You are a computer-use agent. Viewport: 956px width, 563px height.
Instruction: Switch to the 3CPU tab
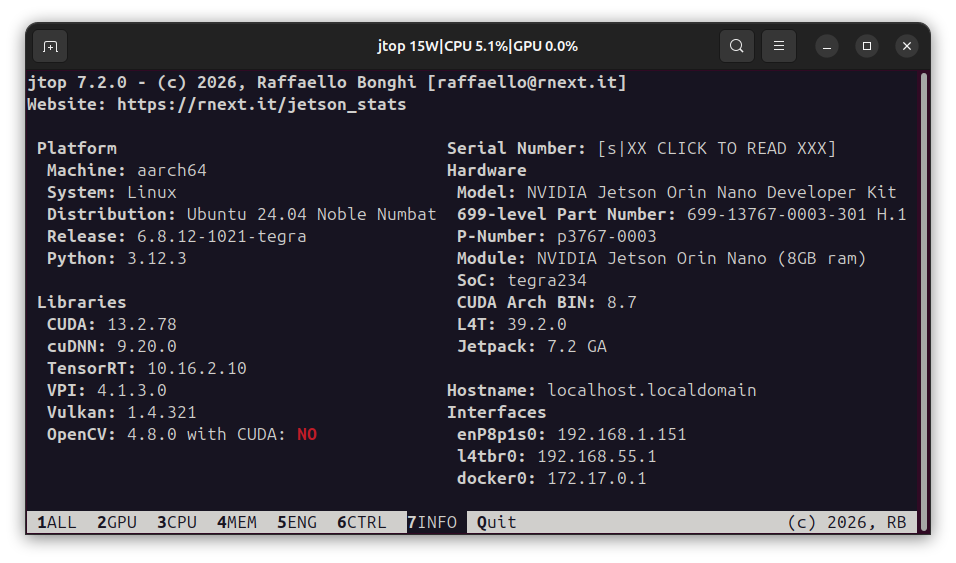(177, 523)
